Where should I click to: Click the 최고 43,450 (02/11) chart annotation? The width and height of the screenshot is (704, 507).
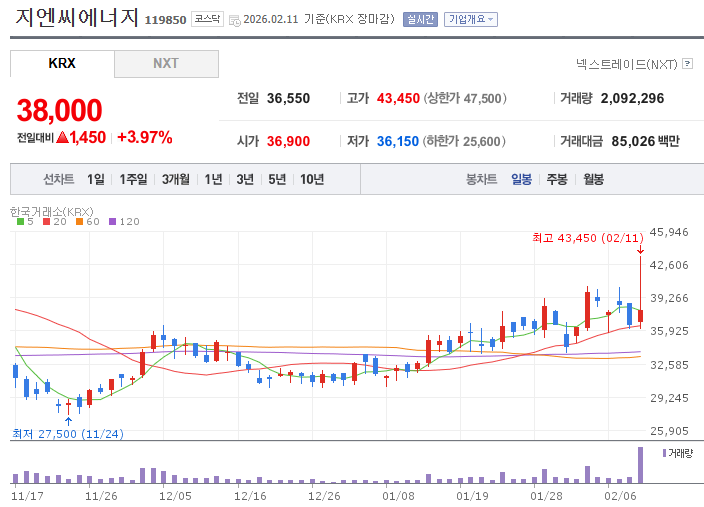tap(588, 238)
